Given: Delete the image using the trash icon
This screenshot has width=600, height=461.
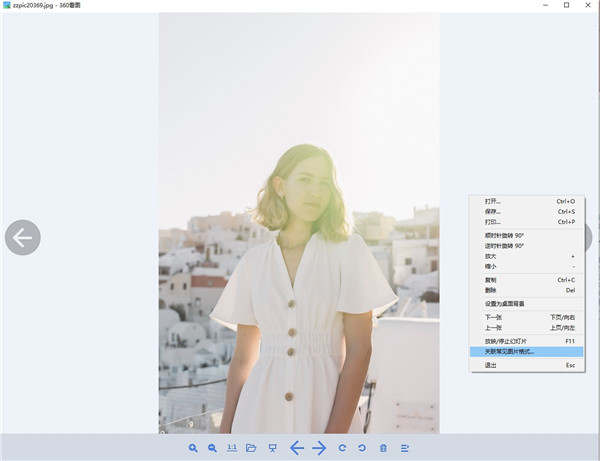Looking at the screenshot, I should [x=383, y=448].
